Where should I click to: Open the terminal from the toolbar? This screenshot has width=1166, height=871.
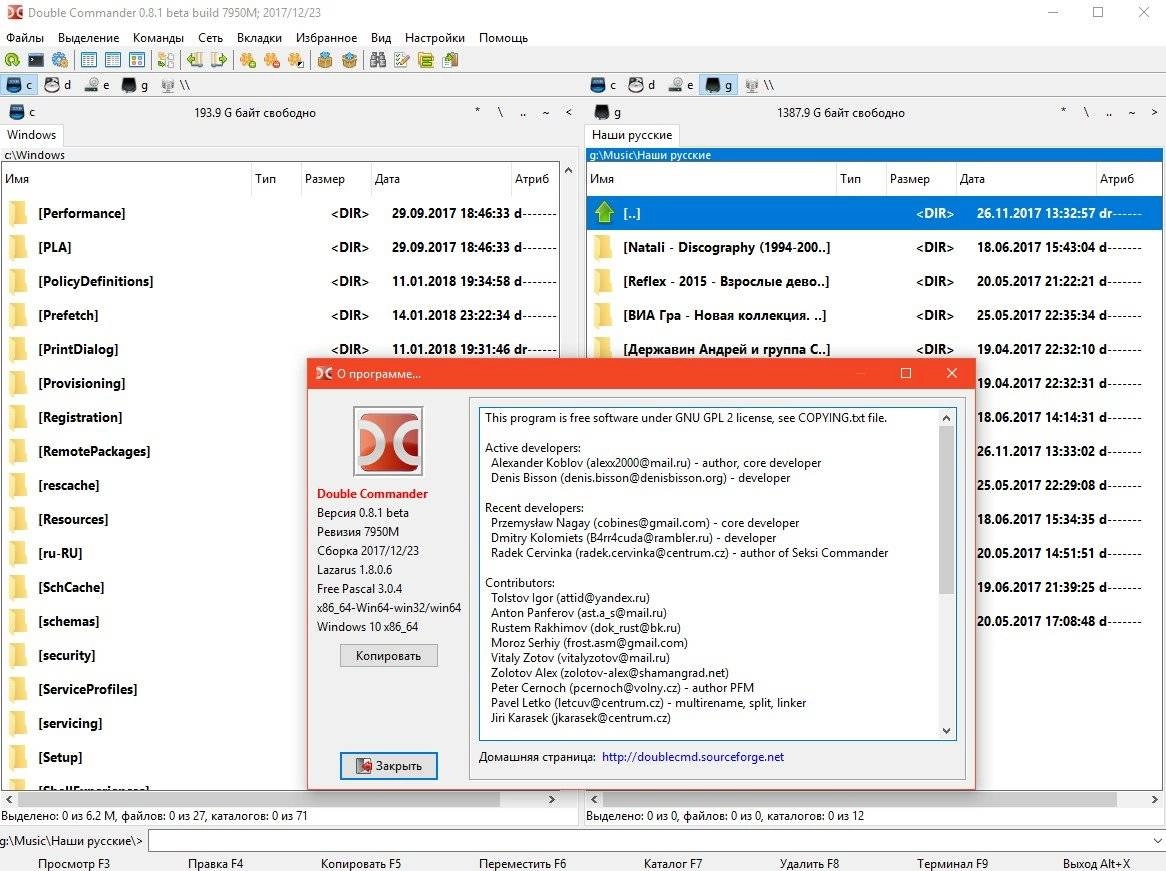pos(36,60)
